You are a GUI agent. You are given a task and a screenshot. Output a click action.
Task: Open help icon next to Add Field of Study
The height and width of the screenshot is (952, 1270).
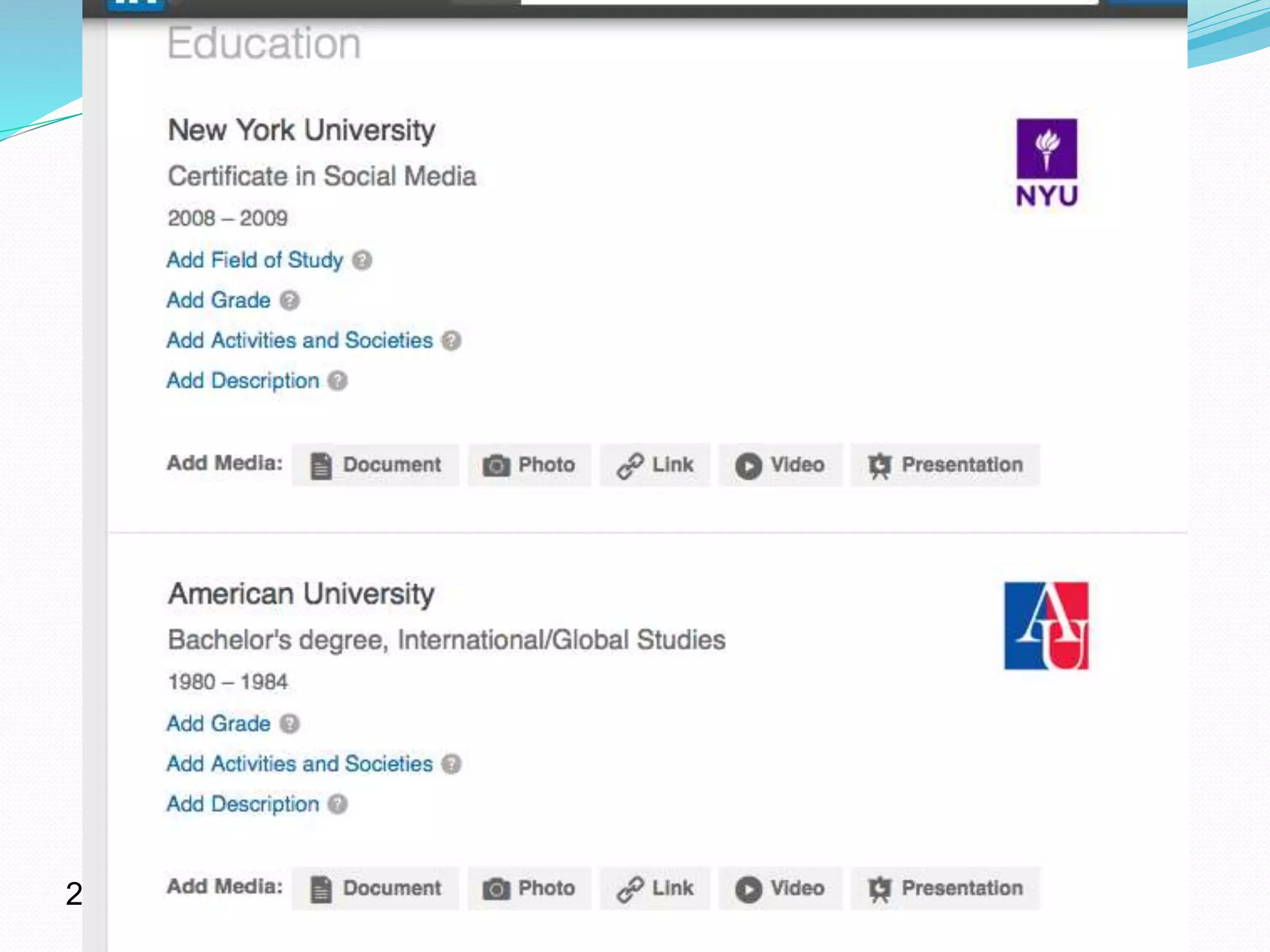[362, 260]
